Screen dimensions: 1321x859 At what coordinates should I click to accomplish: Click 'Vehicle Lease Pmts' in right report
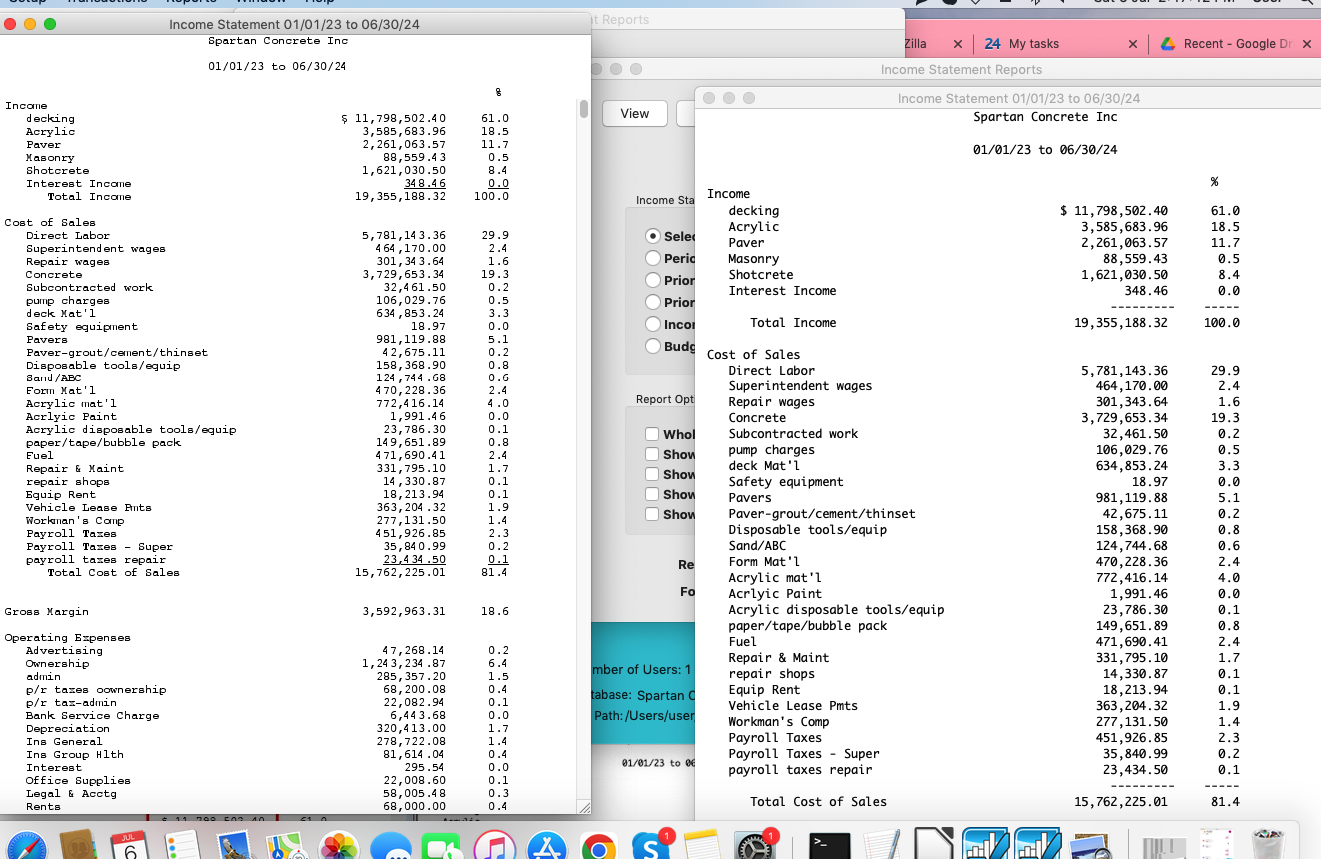pyautogui.click(x=793, y=706)
